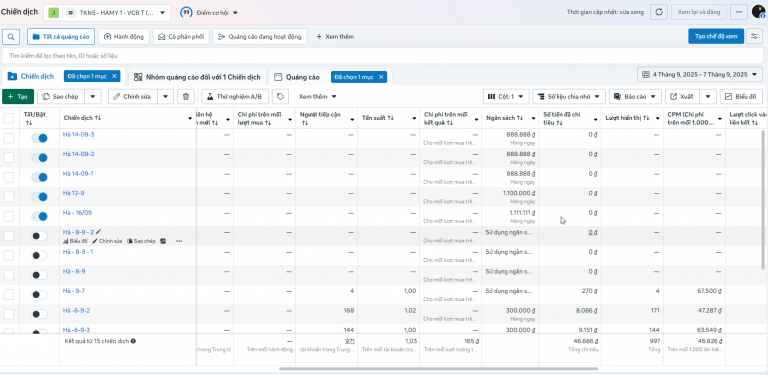Click the Xem lại và đăng button
The height and width of the screenshot is (375, 768).
699,12
